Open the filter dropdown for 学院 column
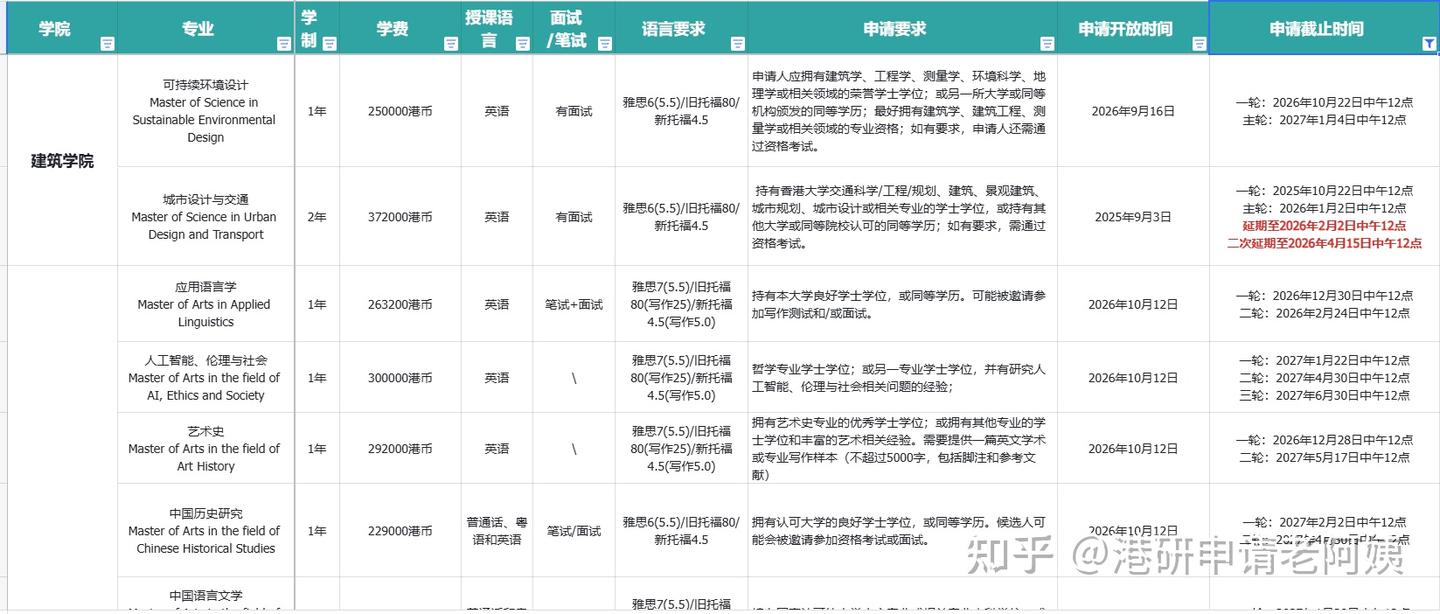This screenshot has width=1440, height=614. tap(108, 44)
